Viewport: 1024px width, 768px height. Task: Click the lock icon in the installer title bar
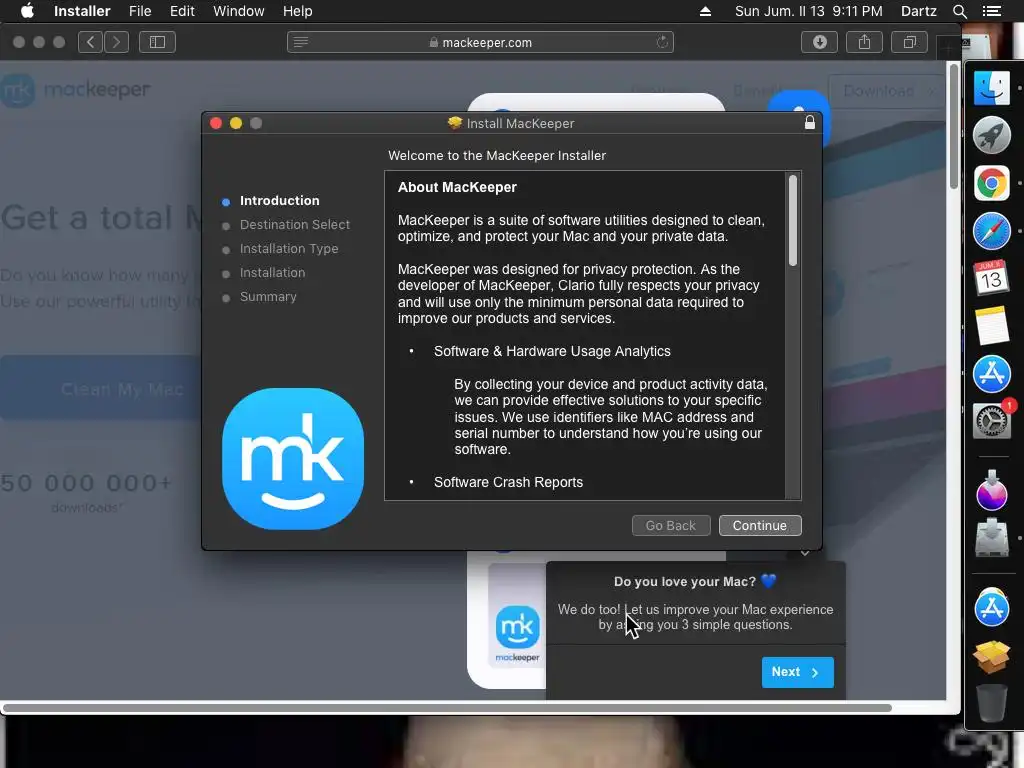[x=809, y=122]
